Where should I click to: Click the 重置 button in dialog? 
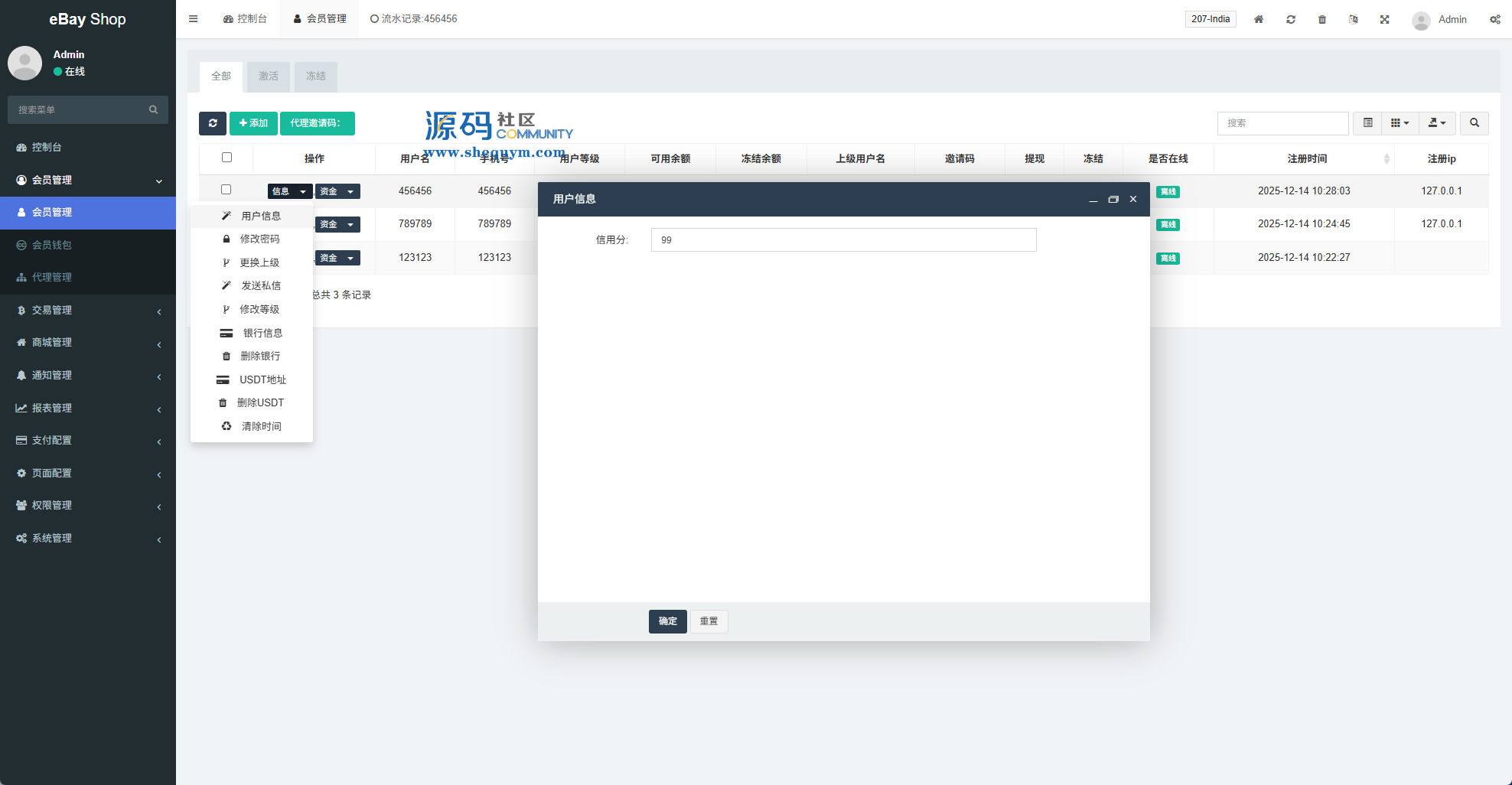click(x=709, y=621)
